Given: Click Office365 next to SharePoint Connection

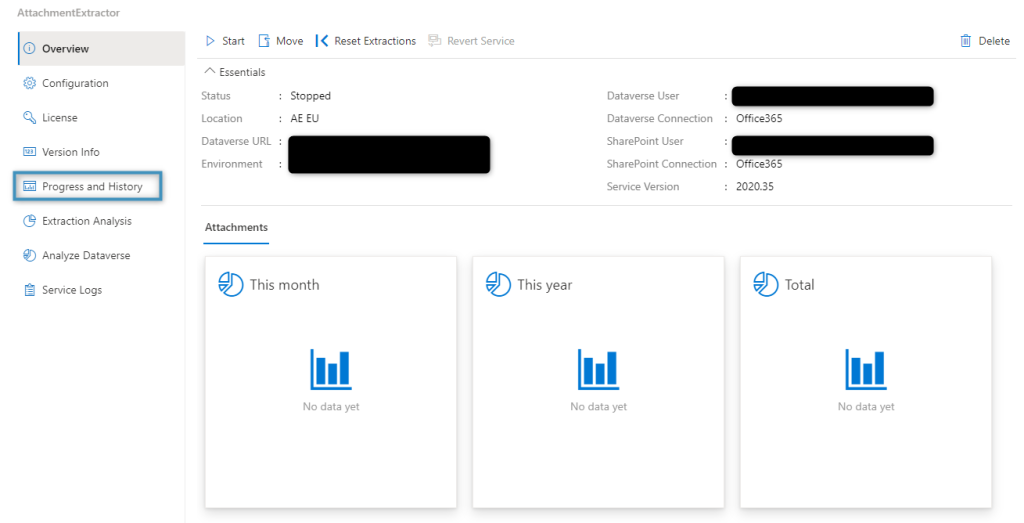Looking at the screenshot, I should [759, 164].
